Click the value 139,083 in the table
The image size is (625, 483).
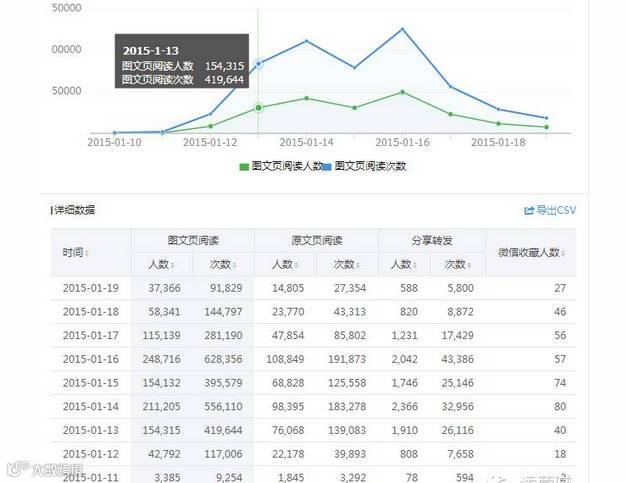(347, 430)
